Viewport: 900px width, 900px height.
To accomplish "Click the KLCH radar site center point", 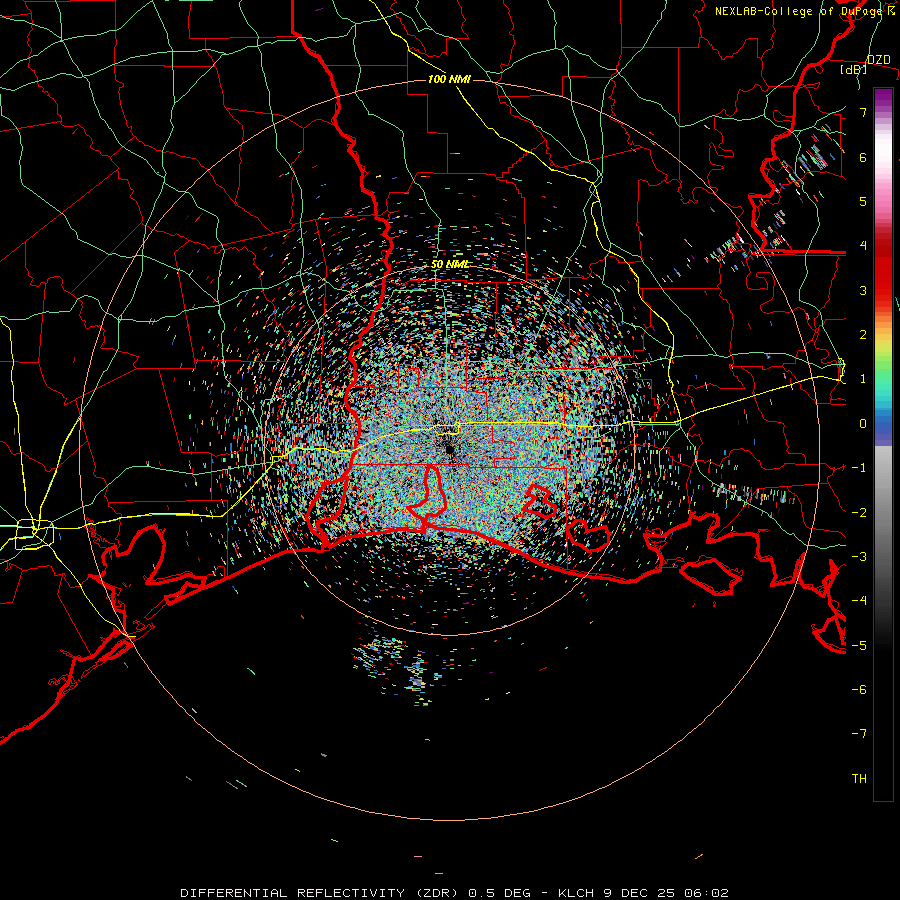I will click(449, 450).
